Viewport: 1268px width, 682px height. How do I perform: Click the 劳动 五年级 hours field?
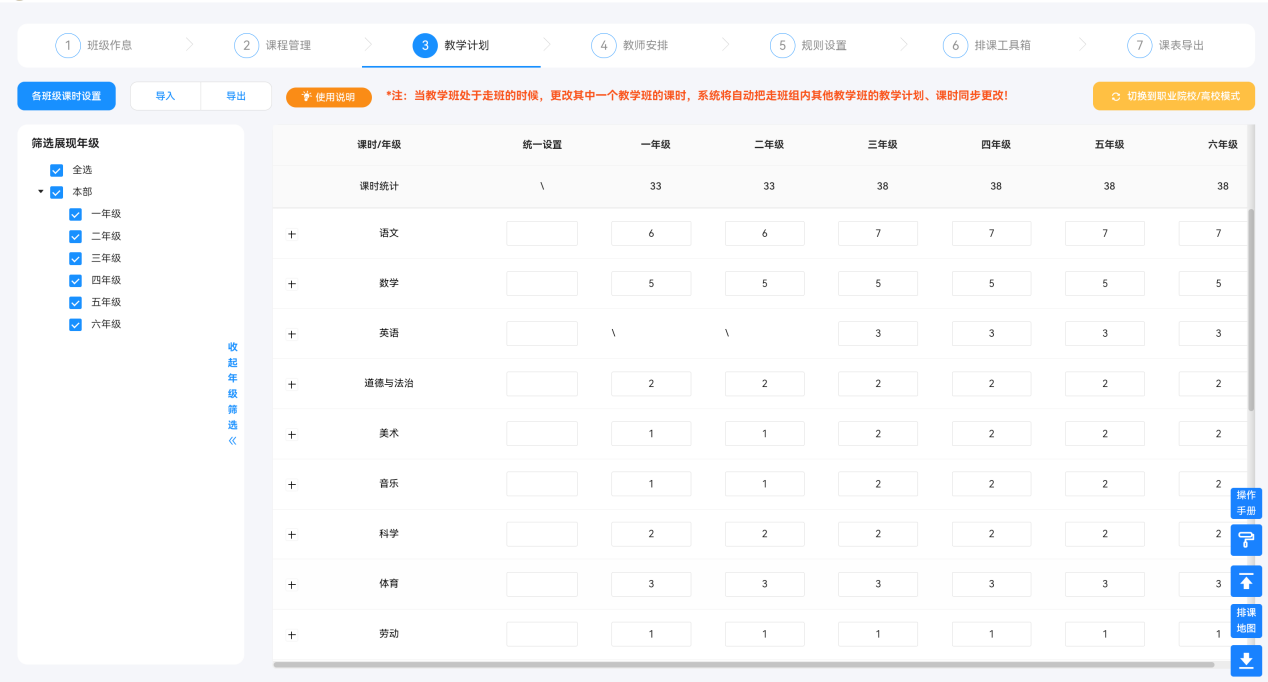(x=1105, y=634)
